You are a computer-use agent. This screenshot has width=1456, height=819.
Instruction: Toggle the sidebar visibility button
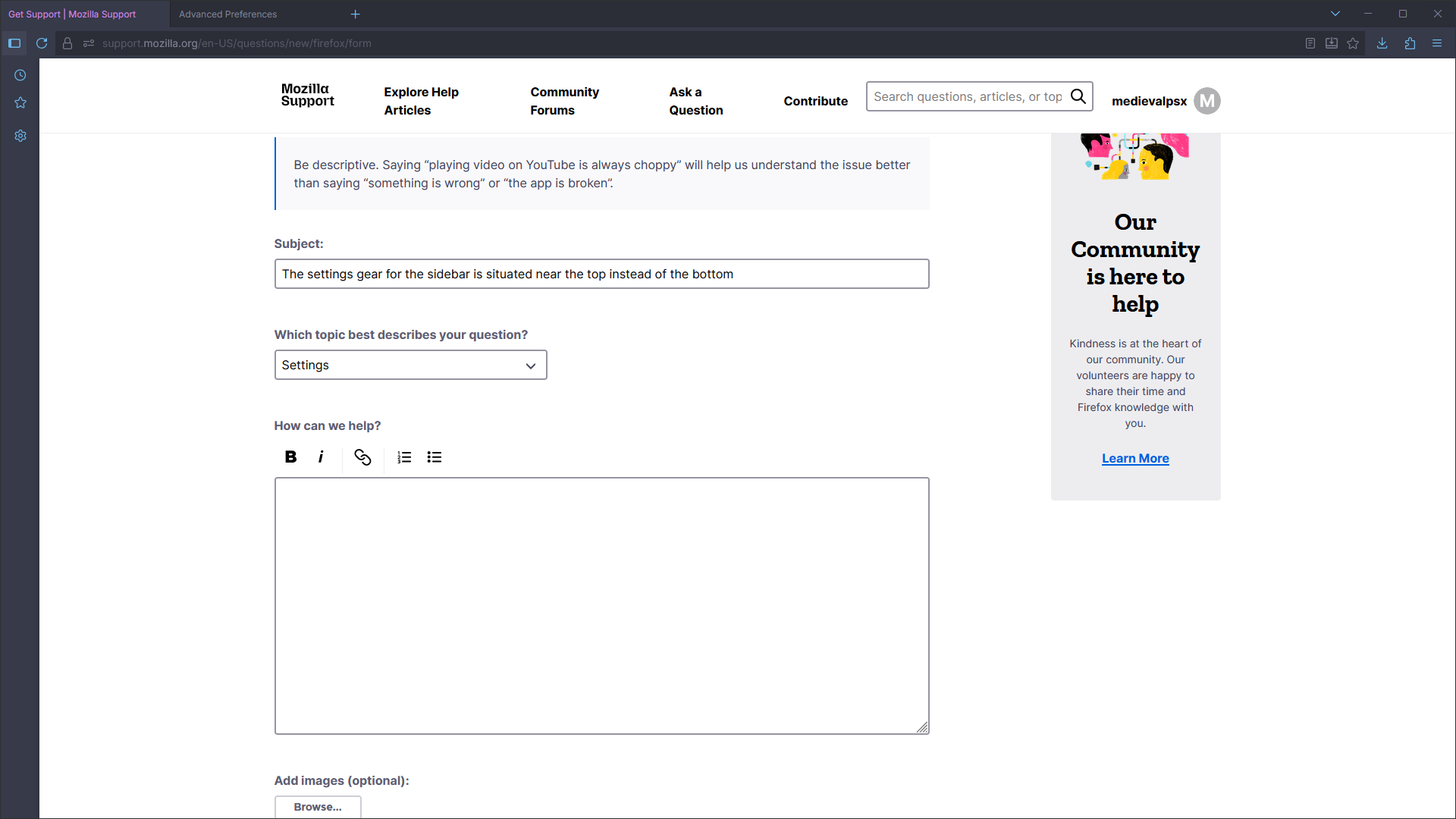point(14,43)
